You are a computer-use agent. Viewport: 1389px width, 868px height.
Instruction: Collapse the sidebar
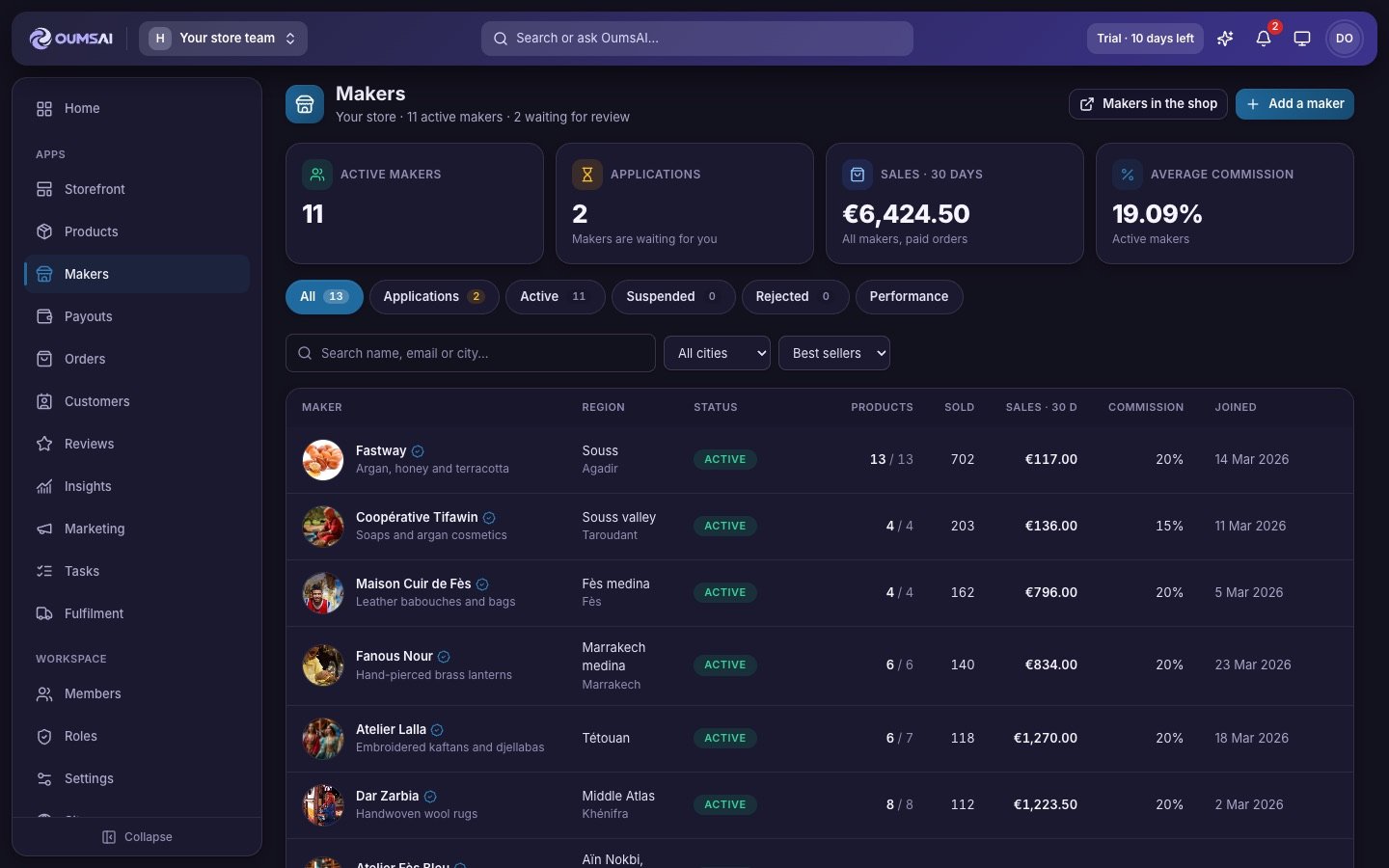click(137, 837)
